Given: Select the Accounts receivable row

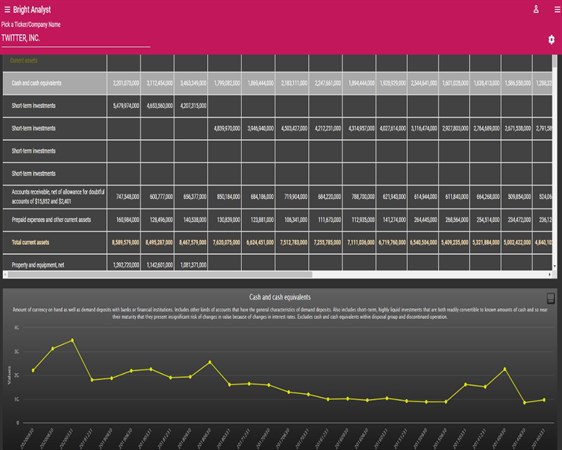Looking at the screenshot, I should pyautogui.click(x=277, y=197).
